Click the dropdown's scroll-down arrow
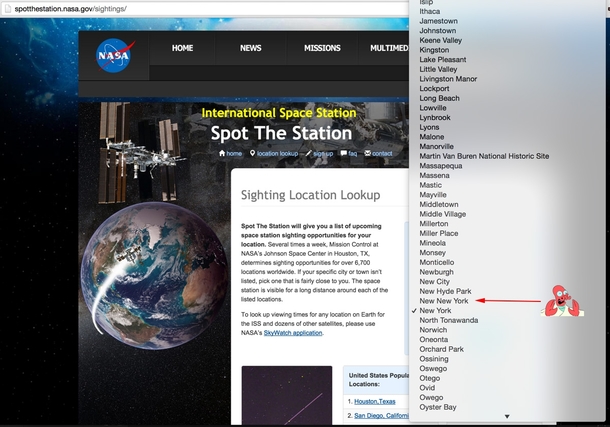This screenshot has width=610, height=427. coord(507,416)
